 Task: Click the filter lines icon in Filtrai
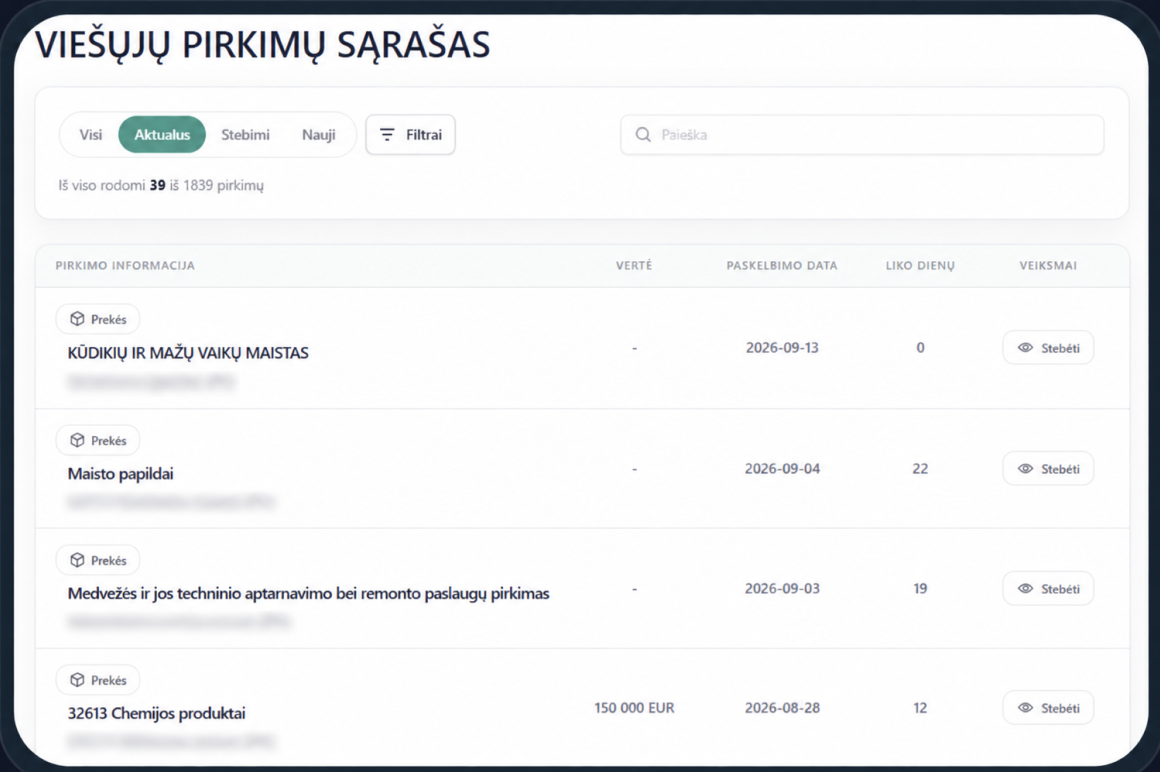[x=387, y=135]
